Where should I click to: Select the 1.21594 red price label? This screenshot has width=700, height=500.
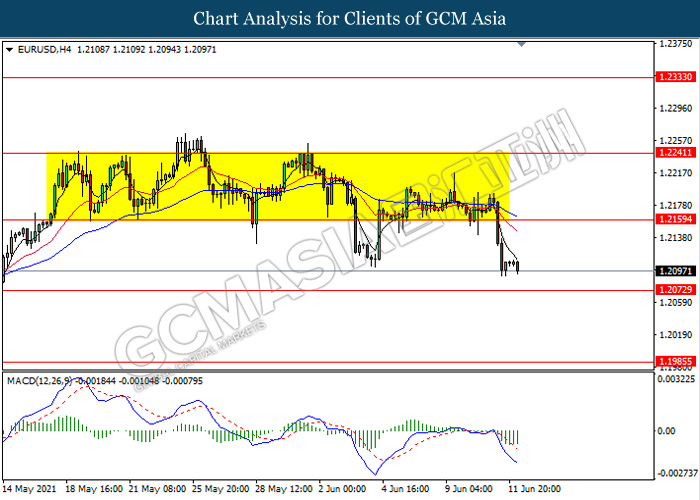click(x=675, y=219)
